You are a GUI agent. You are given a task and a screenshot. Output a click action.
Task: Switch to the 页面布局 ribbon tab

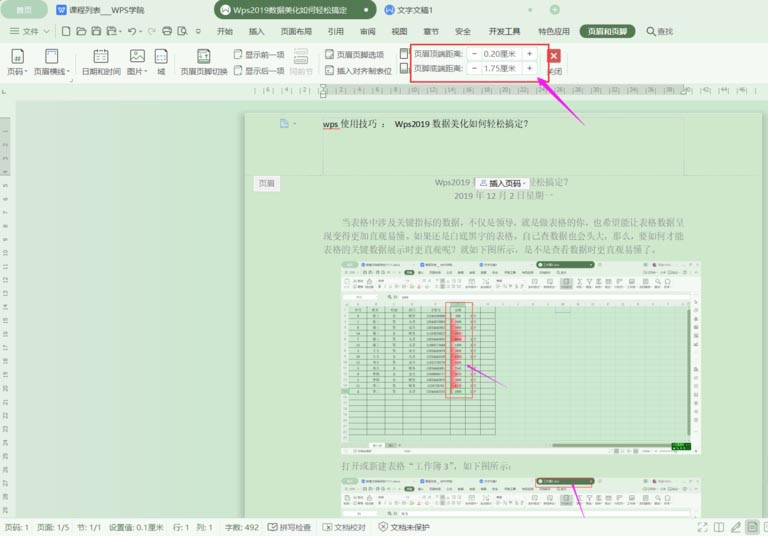pos(296,31)
